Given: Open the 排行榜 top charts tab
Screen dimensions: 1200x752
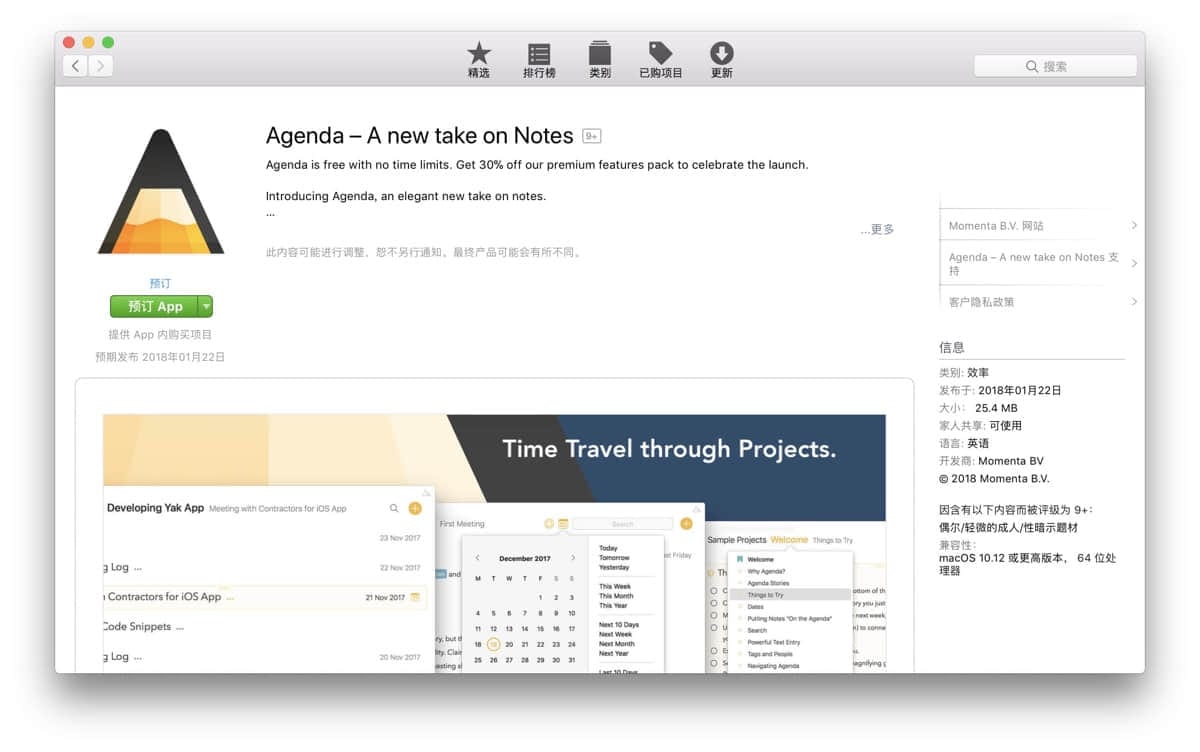Looking at the screenshot, I should coord(539,60).
